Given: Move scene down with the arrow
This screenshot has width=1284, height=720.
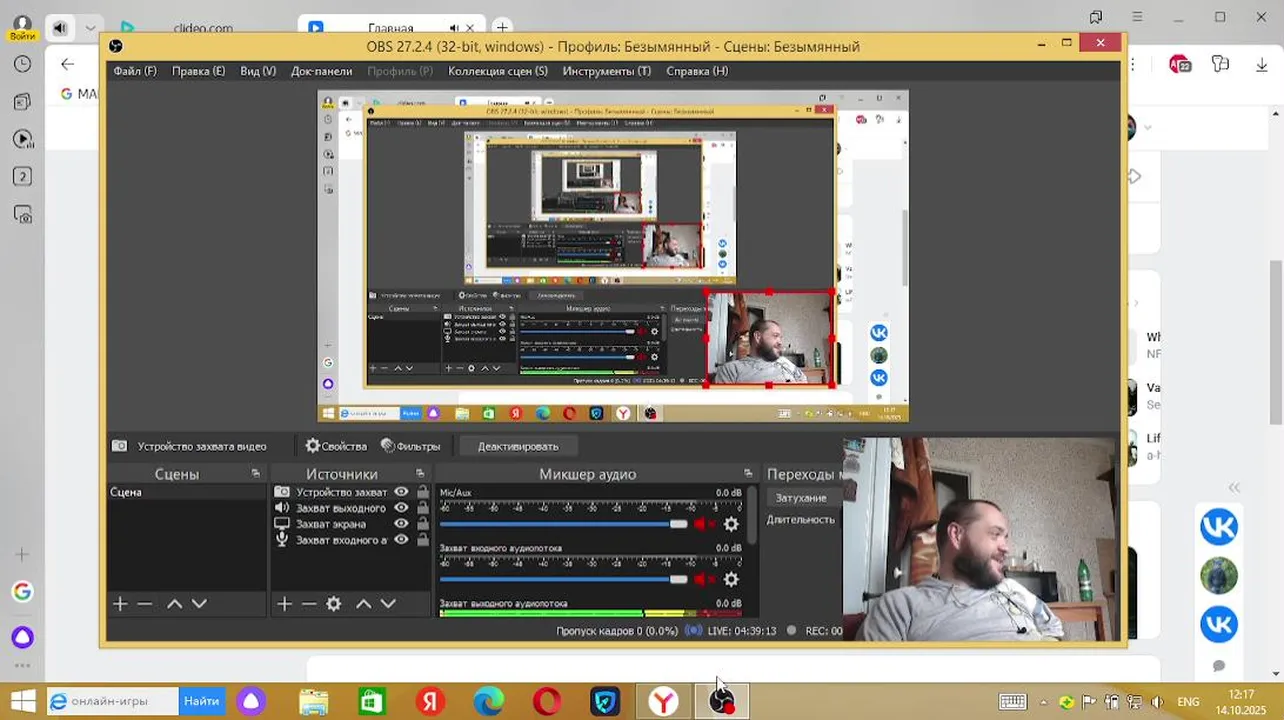Looking at the screenshot, I should 199,603.
